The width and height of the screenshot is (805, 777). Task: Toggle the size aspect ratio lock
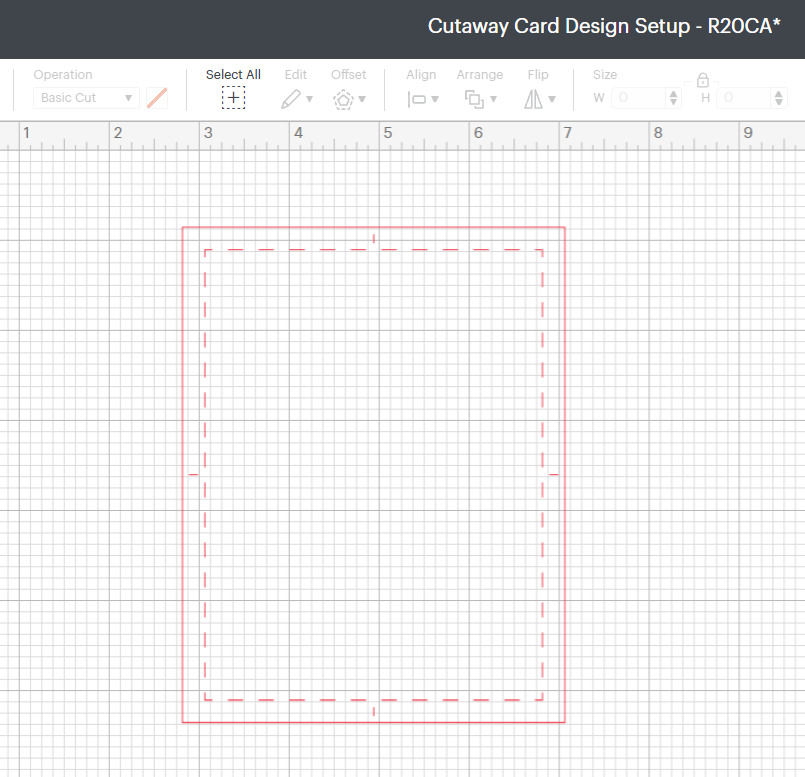(703, 80)
